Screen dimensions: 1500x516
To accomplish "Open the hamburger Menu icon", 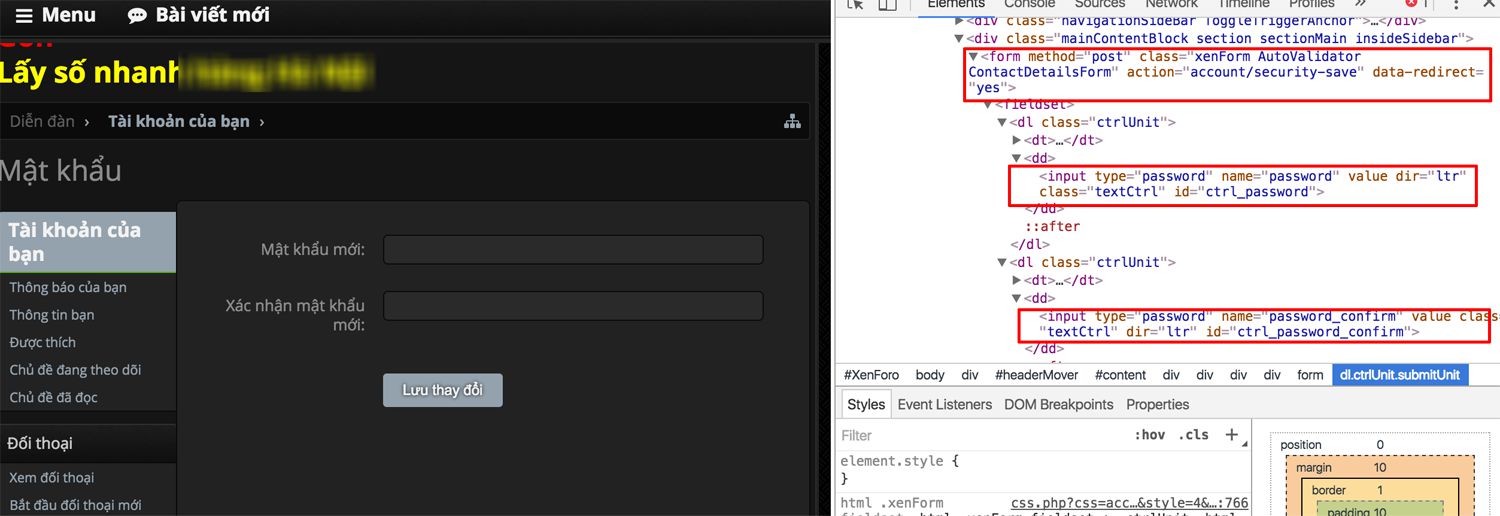I will tap(24, 16).
